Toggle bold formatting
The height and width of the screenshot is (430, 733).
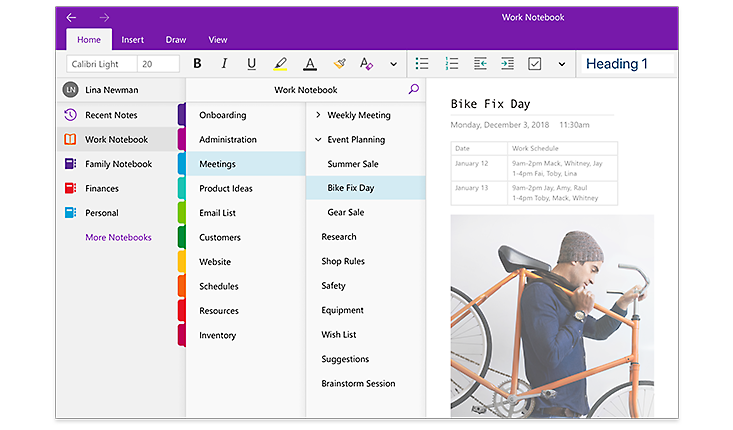197,64
